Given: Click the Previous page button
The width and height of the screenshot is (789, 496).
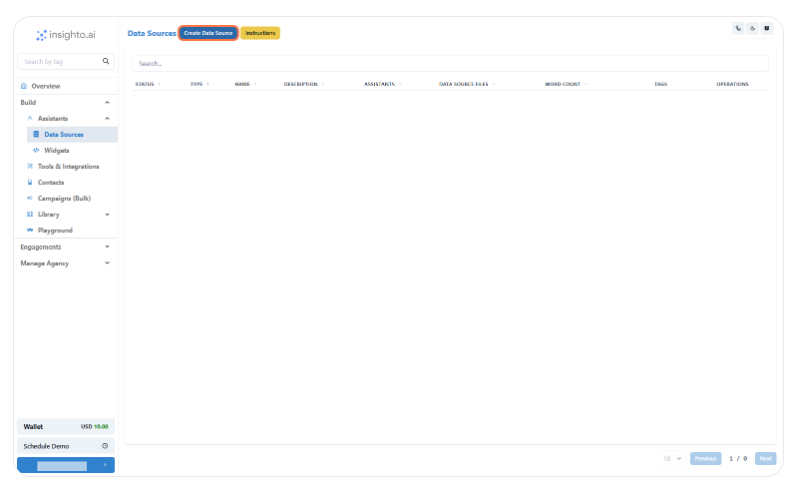Looking at the screenshot, I should tap(705, 459).
